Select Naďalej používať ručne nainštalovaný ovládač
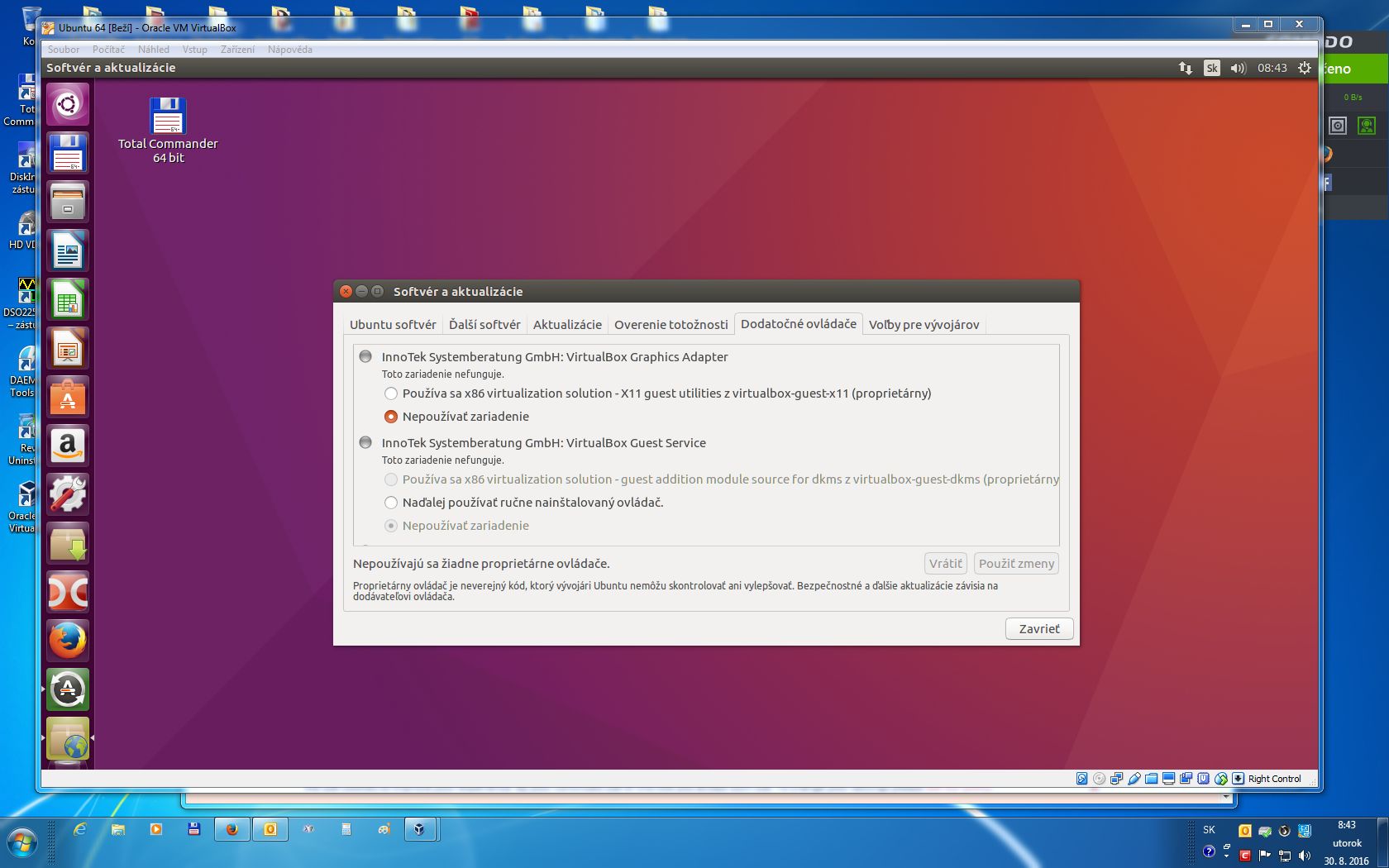Viewport: 1389px width, 868px height. 524,503
